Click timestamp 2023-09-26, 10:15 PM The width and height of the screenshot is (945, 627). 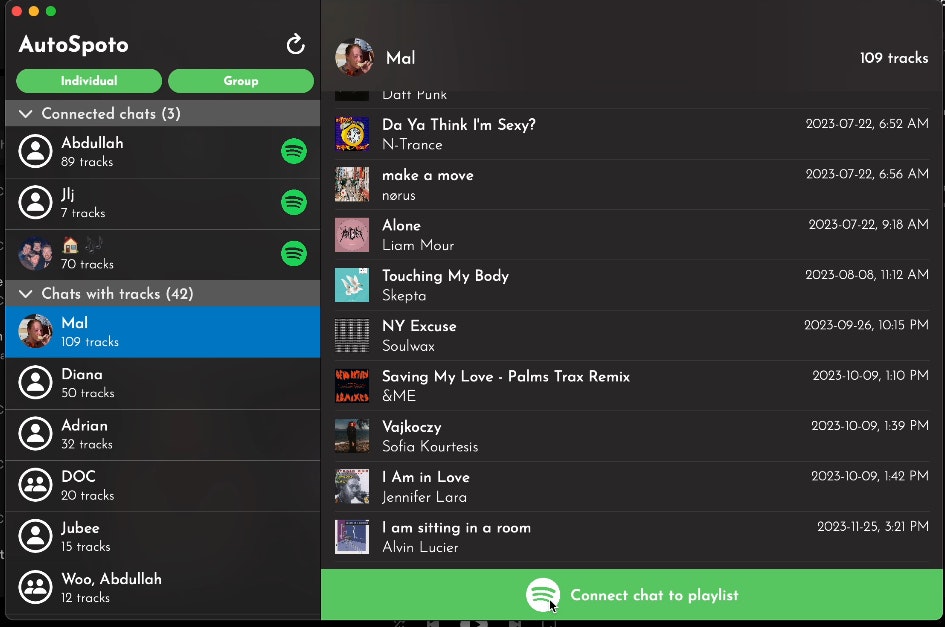[867, 325]
